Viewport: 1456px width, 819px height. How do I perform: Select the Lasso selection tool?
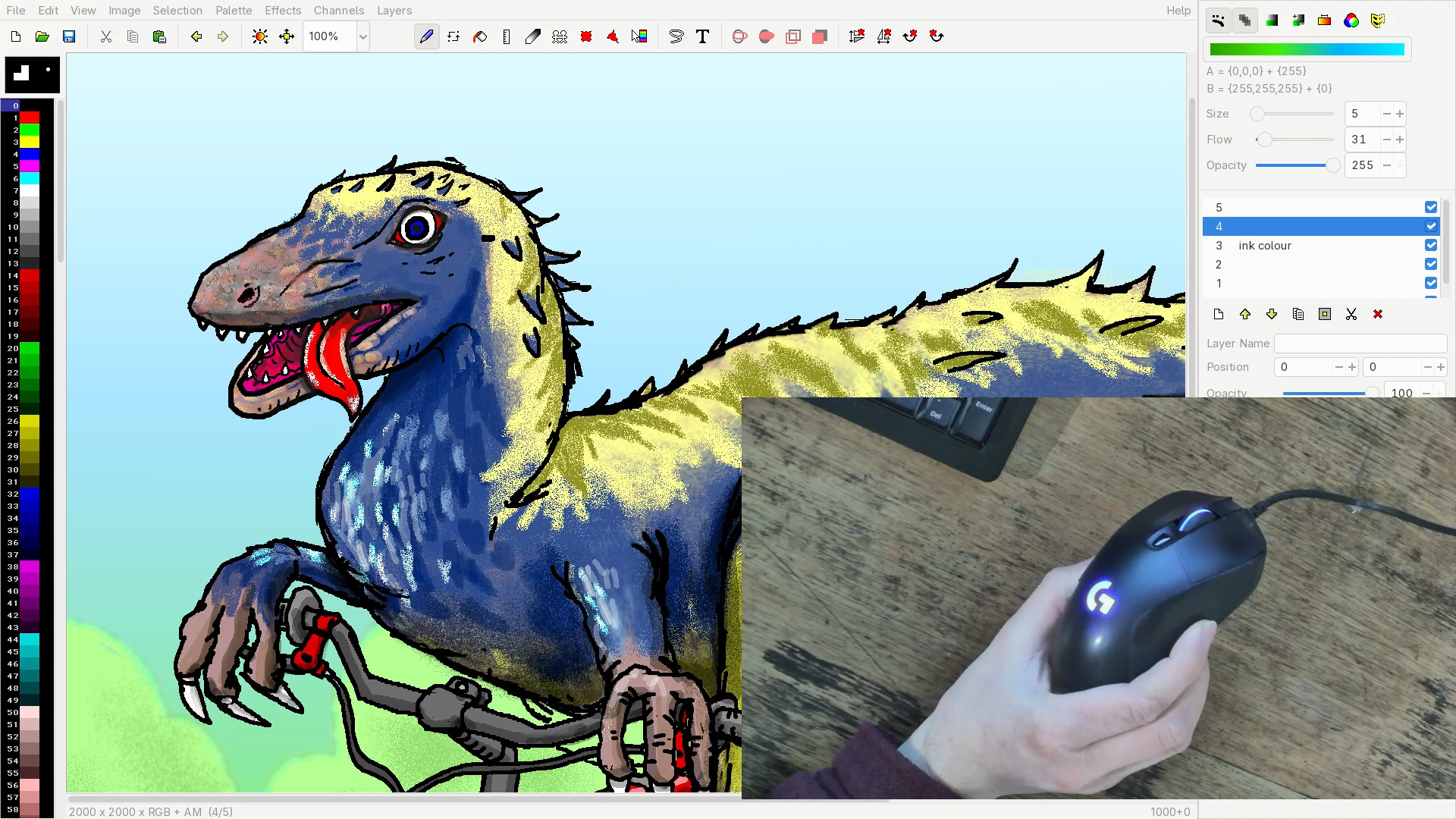(676, 36)
